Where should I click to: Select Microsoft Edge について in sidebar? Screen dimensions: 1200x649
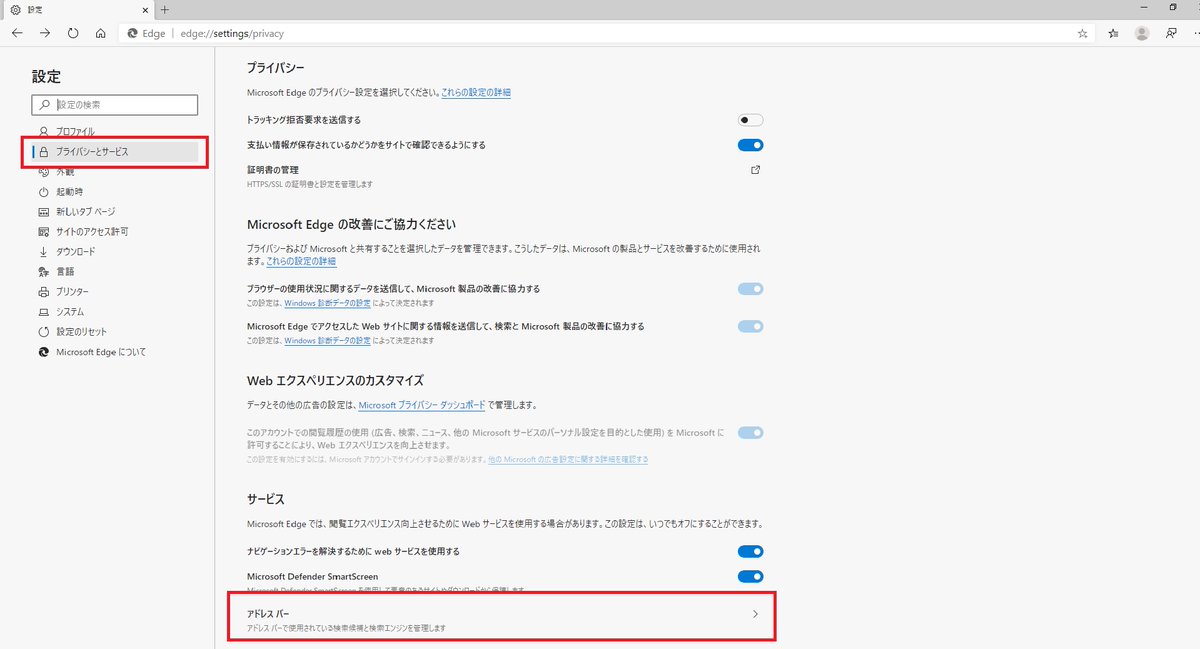point(101,352)
